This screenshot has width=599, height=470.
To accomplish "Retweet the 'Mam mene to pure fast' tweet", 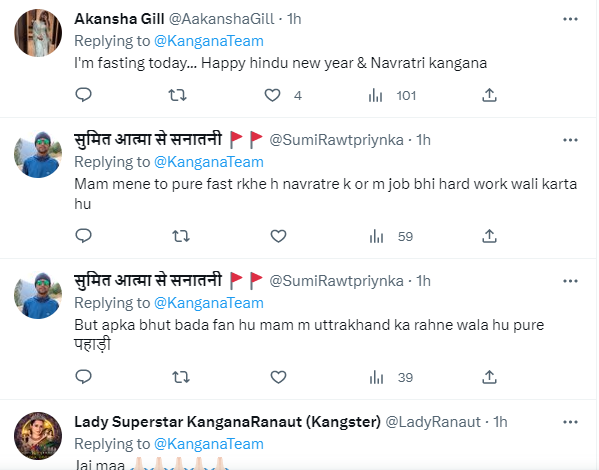I will 181,236.
